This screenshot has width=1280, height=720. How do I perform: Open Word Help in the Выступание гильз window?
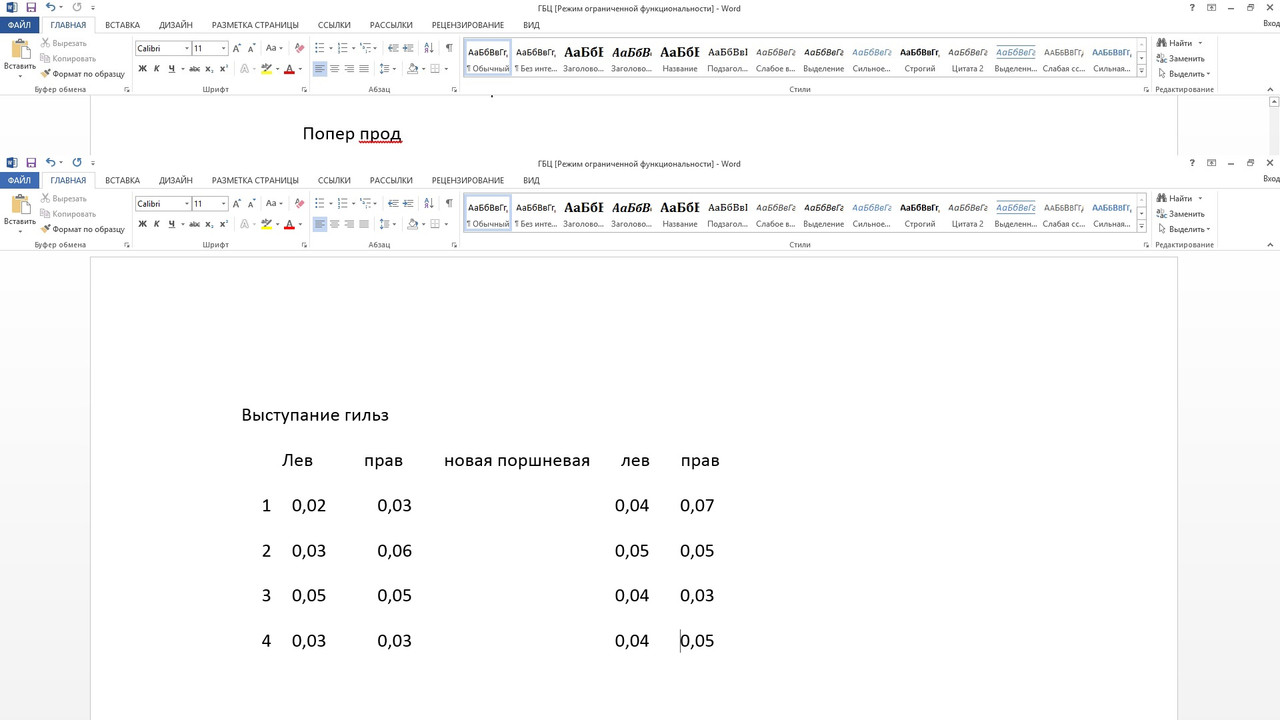[1193, 162]
